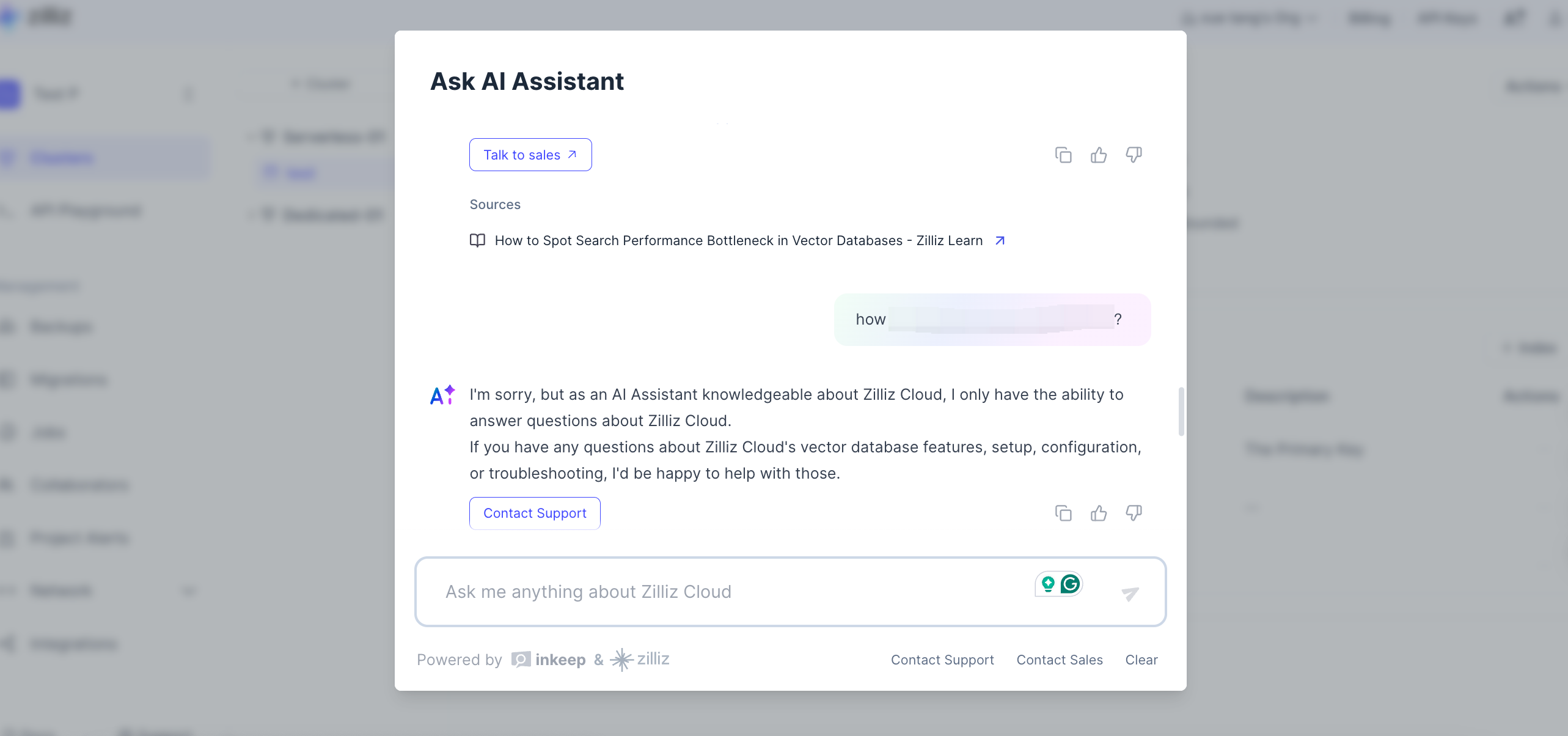Image resolution: width=1568 pixels, height=736 pixels.
Task: Click the Talk to sales button
Action: [x=530, y=155]
